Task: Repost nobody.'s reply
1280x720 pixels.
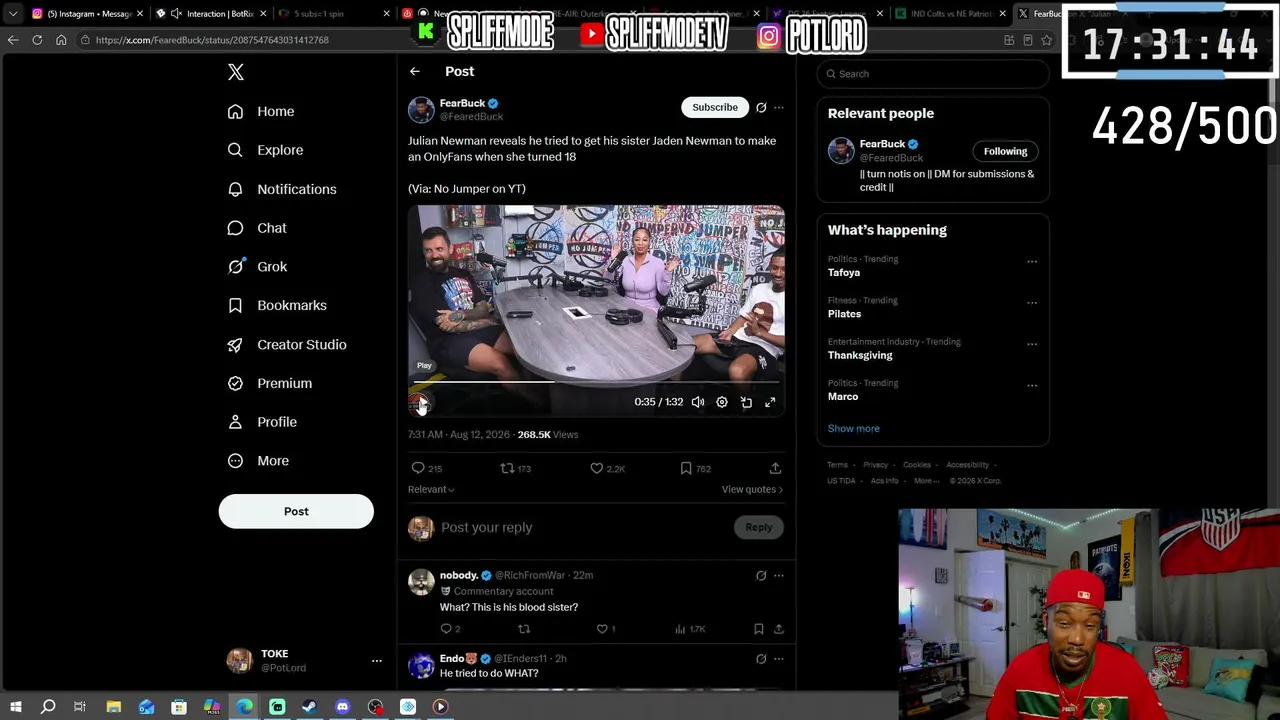Action: click(524, 629)
